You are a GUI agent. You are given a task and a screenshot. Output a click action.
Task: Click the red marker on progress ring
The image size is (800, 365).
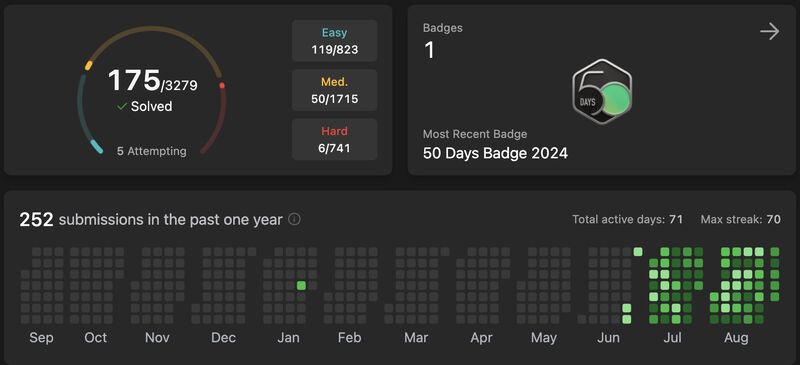[222, 86]
